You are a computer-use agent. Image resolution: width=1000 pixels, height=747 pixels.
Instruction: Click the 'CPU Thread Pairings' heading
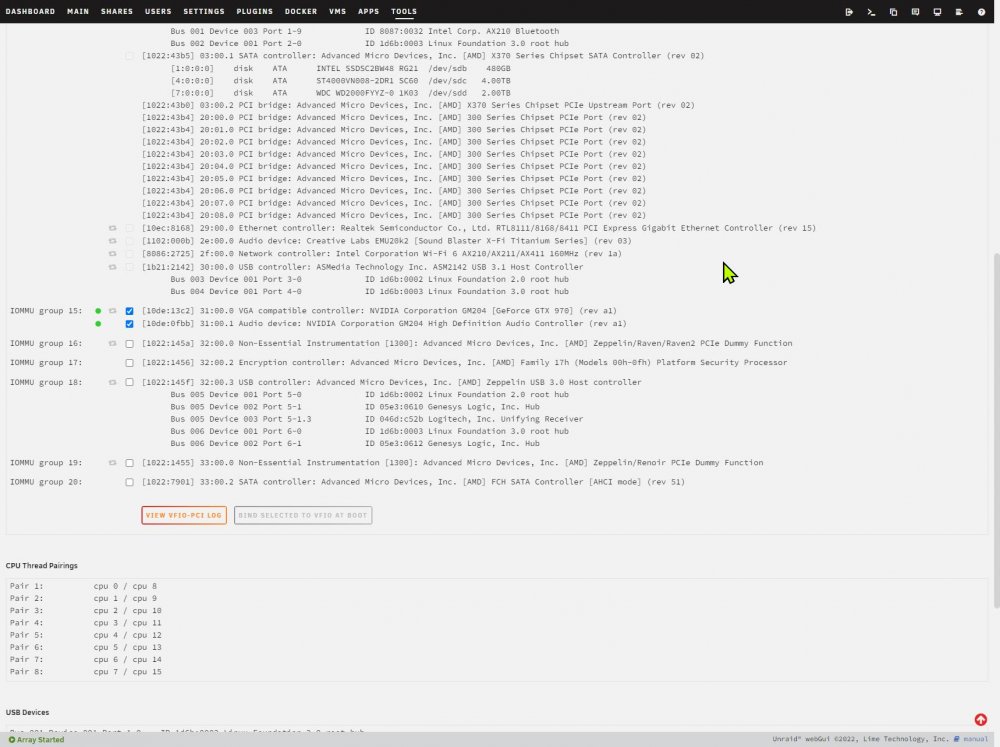pyautogui.click(x=41, y=566)
